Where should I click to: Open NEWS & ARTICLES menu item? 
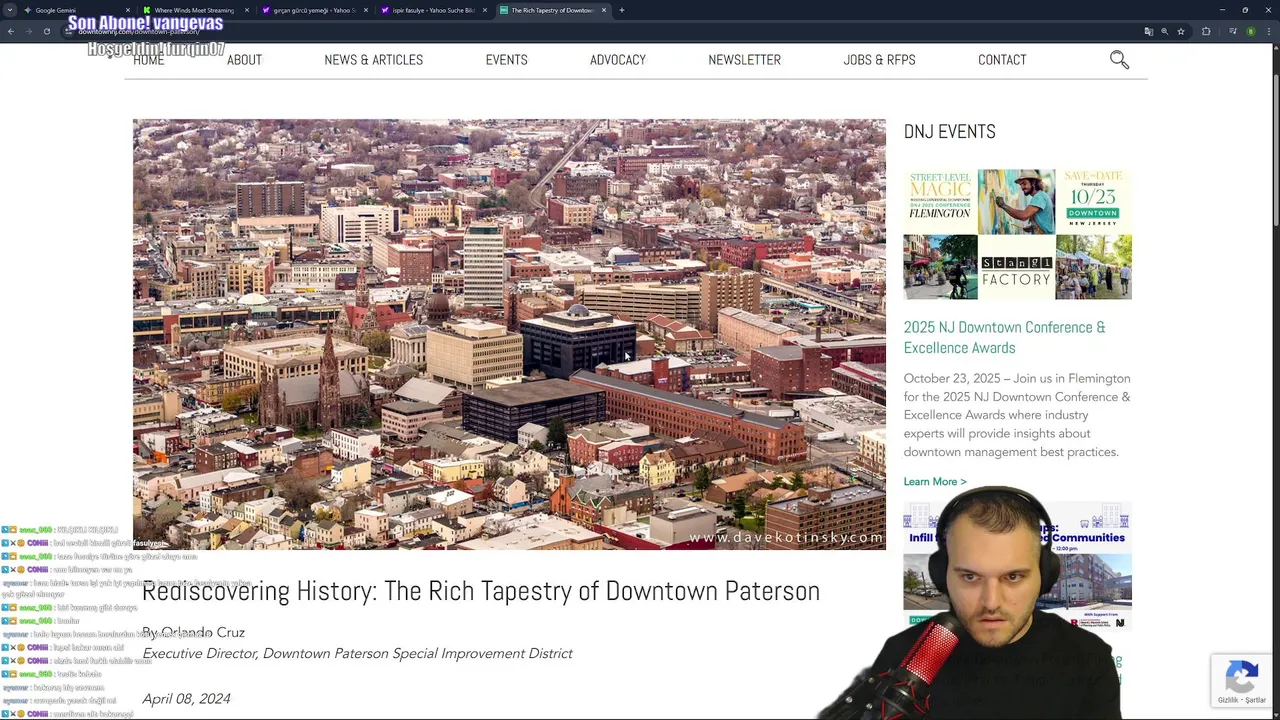(x=373, y=60)
